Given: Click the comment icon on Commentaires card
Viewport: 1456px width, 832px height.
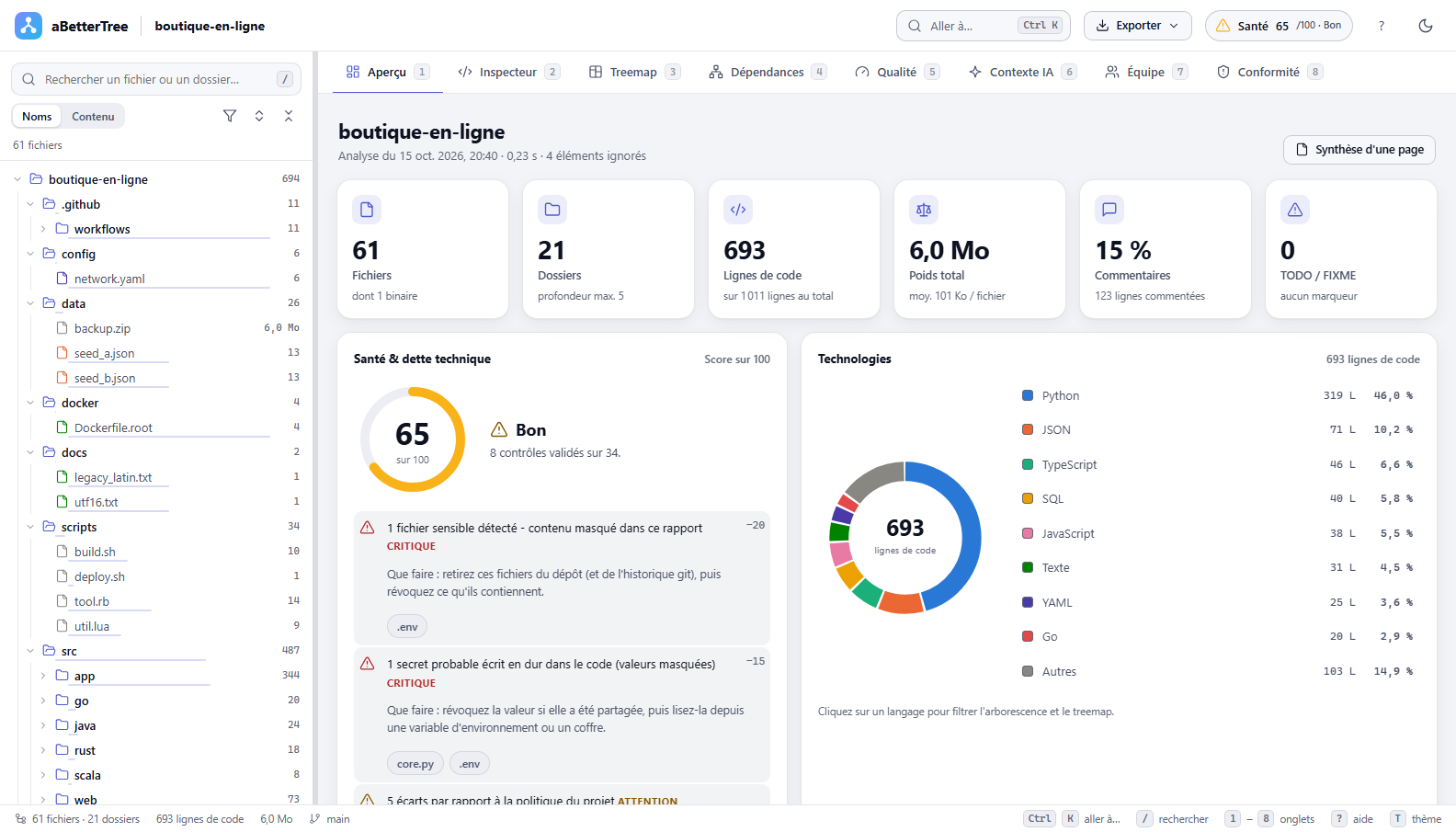Looking at the screenshot, I should click(1109, 210).
